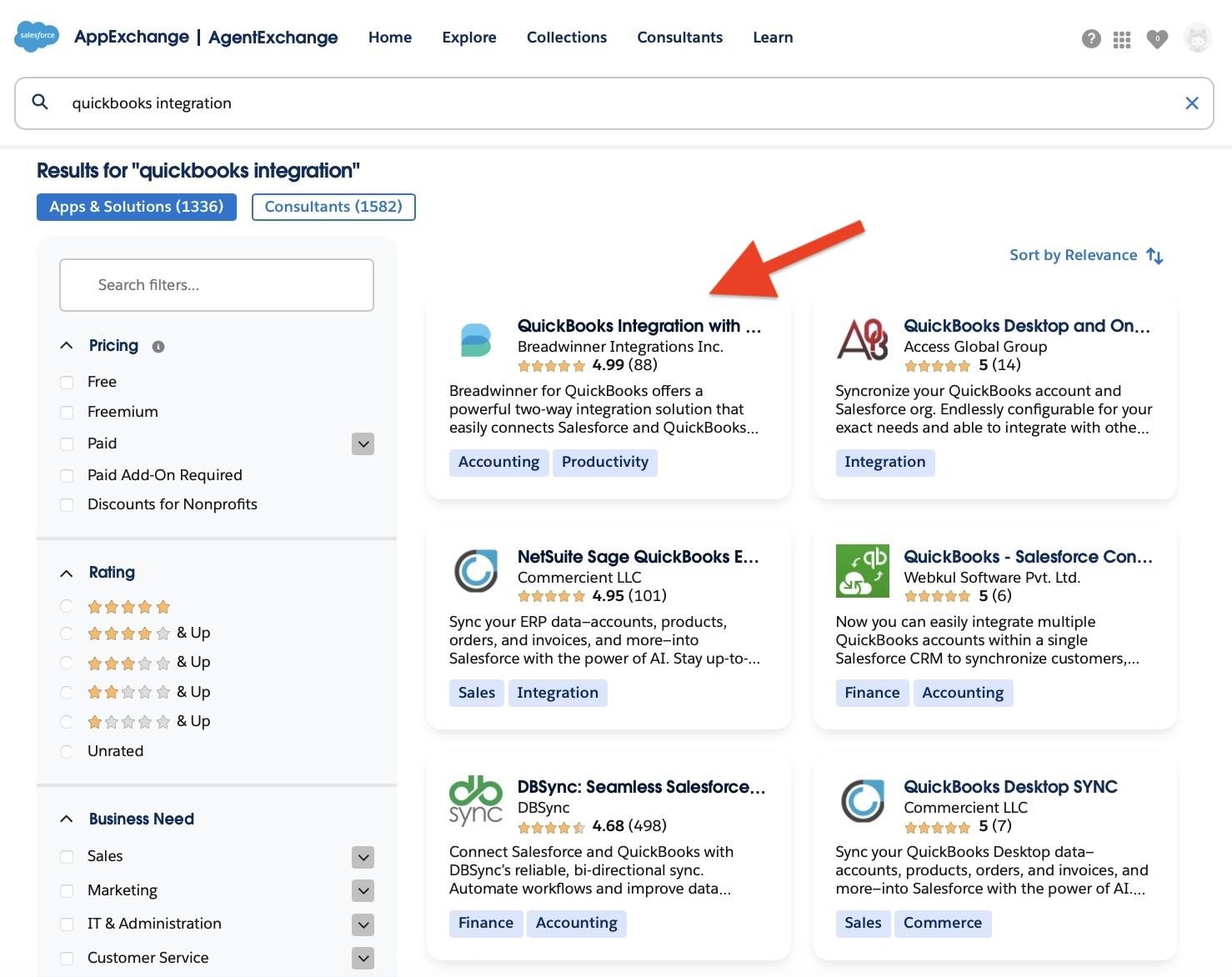Check the Free pricing filter
Screen dimensions: 1232x977
coord(67,382)
